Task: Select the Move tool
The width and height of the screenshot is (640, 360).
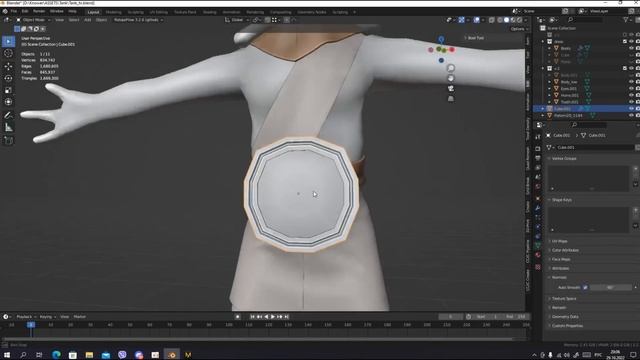Action: click(9, 66)
